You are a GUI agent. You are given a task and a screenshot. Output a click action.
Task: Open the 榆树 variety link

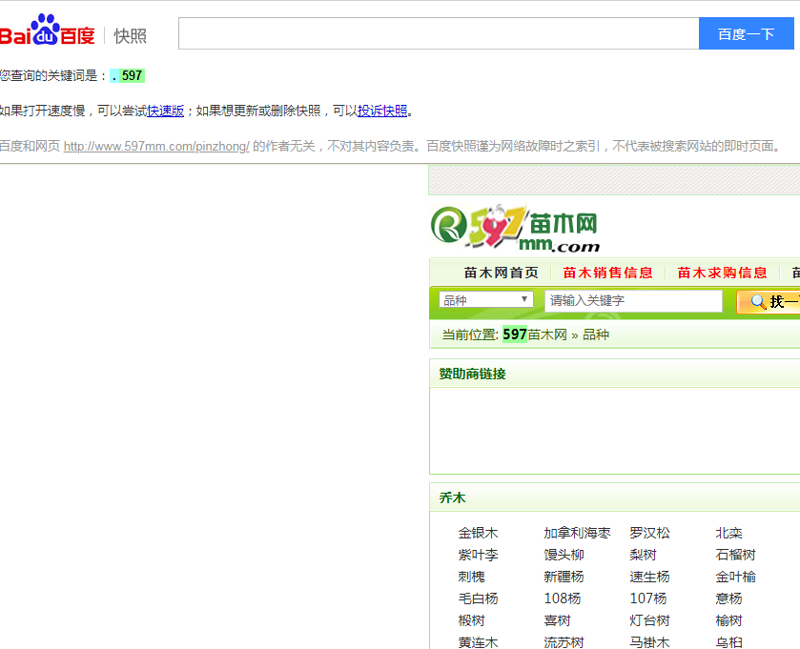pyautogui.click(x=729, y=621)
